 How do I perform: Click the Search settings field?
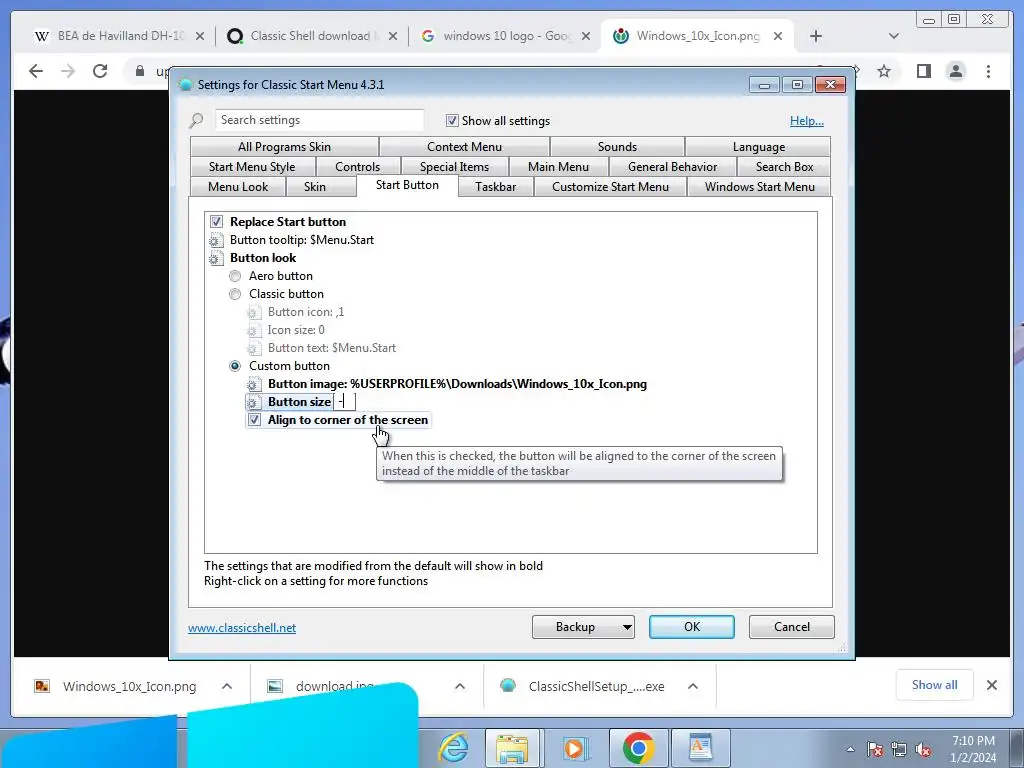(319, 120)
